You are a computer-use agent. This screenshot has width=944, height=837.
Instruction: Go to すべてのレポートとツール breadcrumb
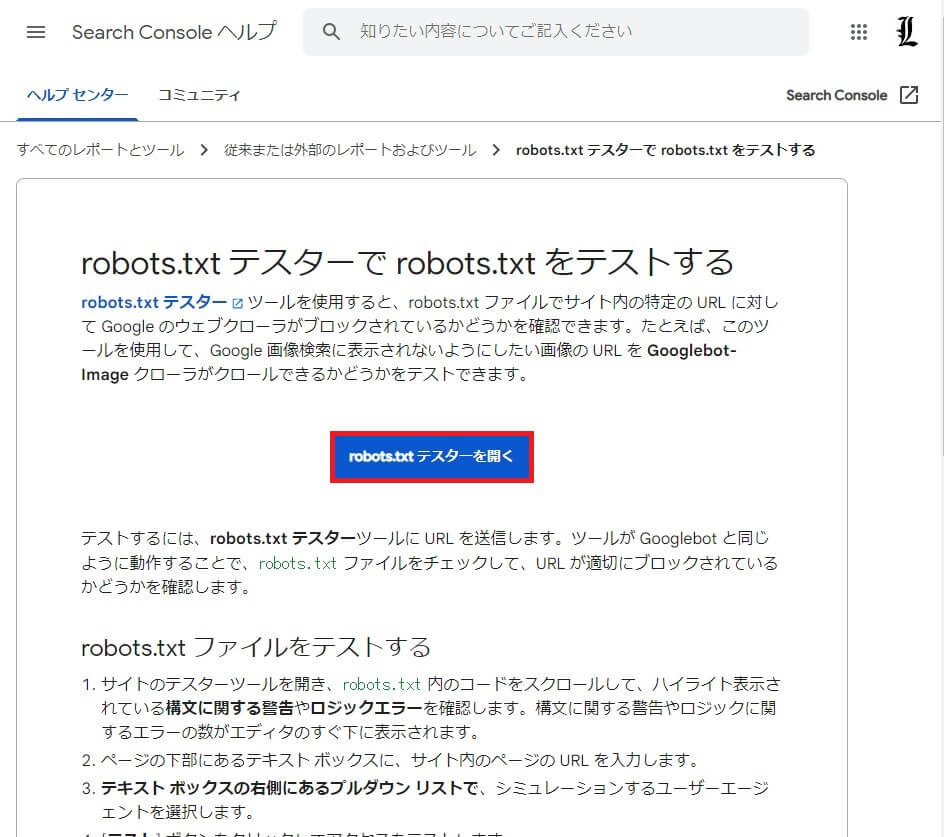100,150
